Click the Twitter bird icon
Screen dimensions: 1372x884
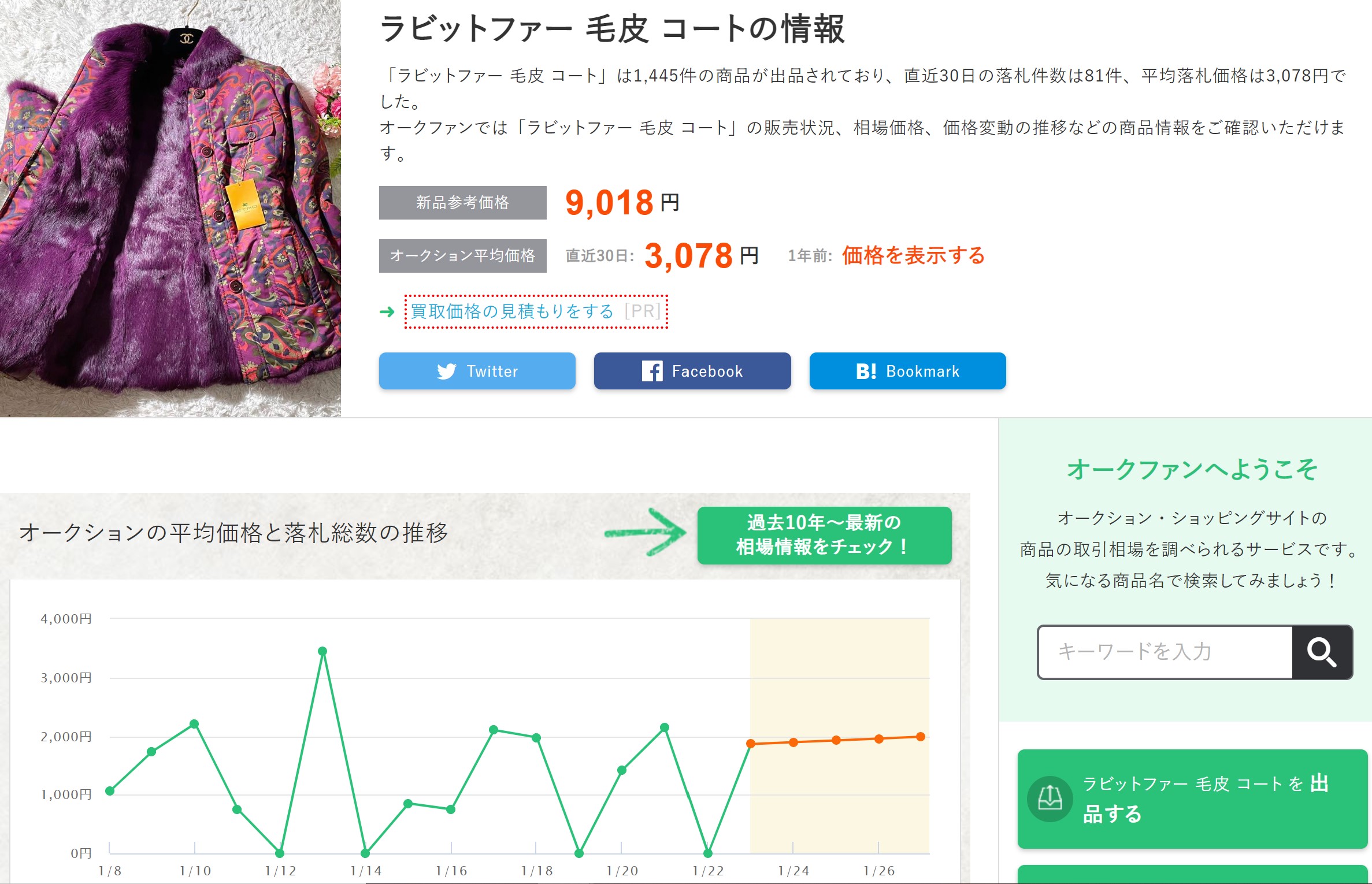[446, 371]
